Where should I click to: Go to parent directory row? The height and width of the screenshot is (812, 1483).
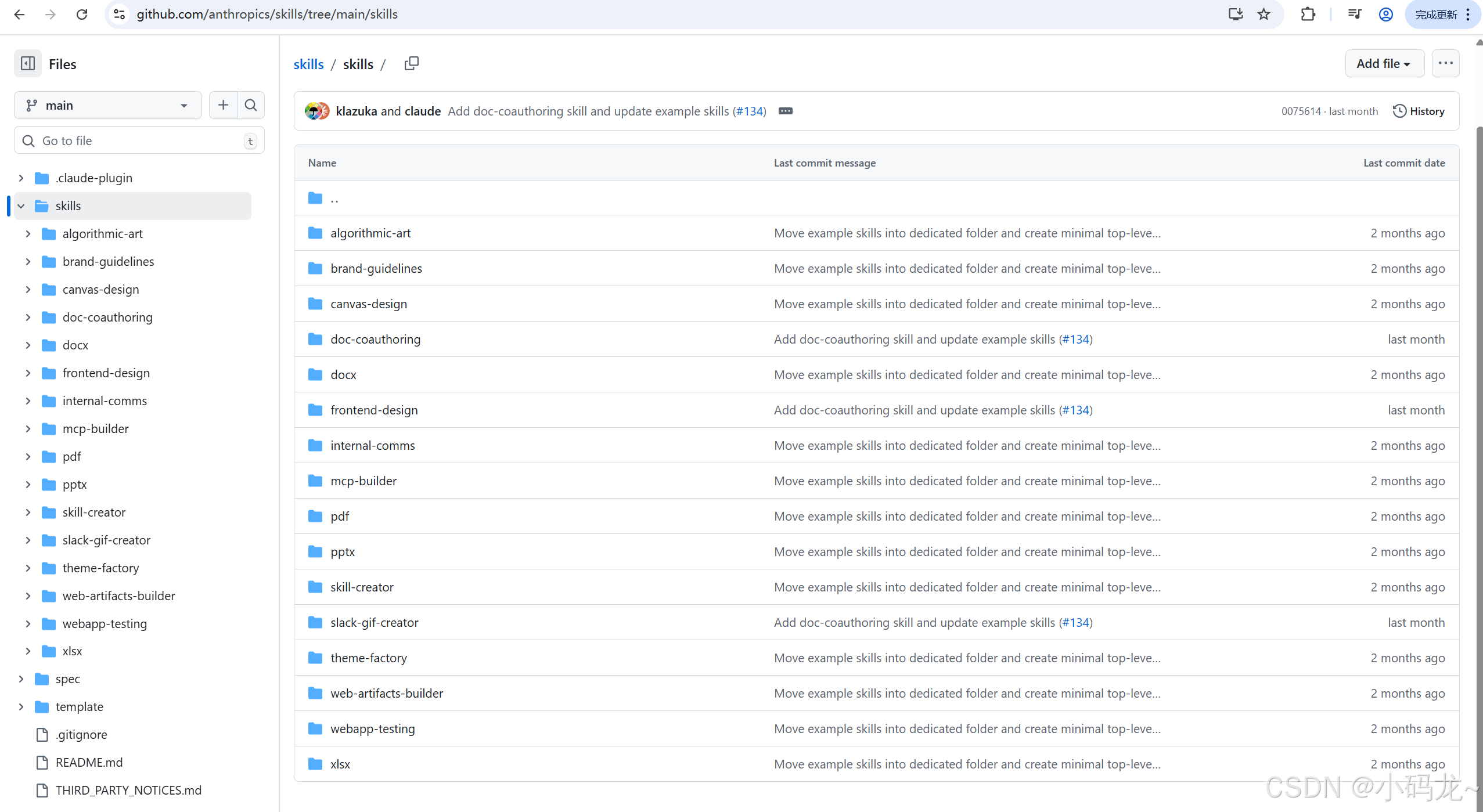tap(334, 199)
